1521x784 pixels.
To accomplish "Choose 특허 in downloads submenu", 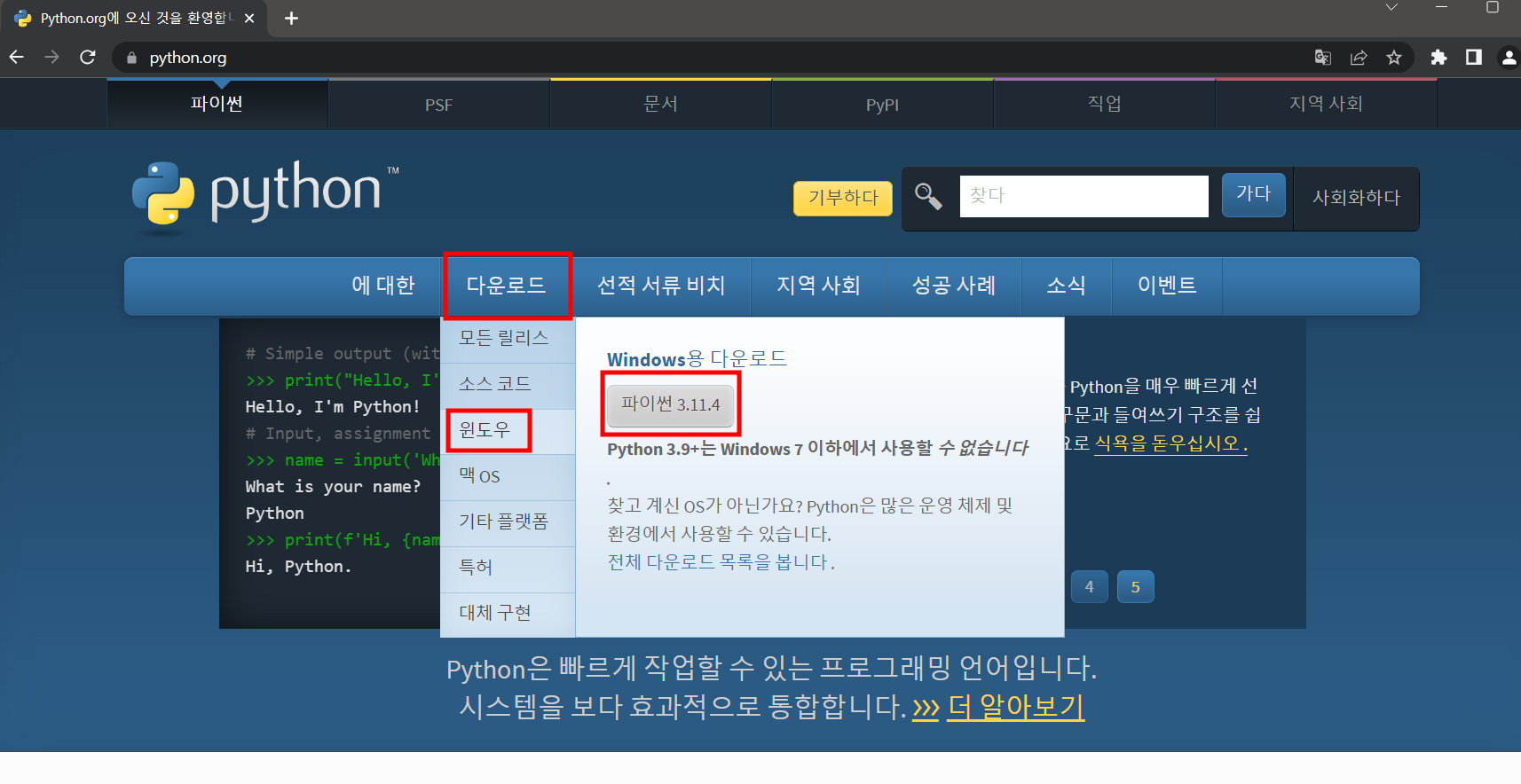I will pyautogui.click(x=508, y=568).
